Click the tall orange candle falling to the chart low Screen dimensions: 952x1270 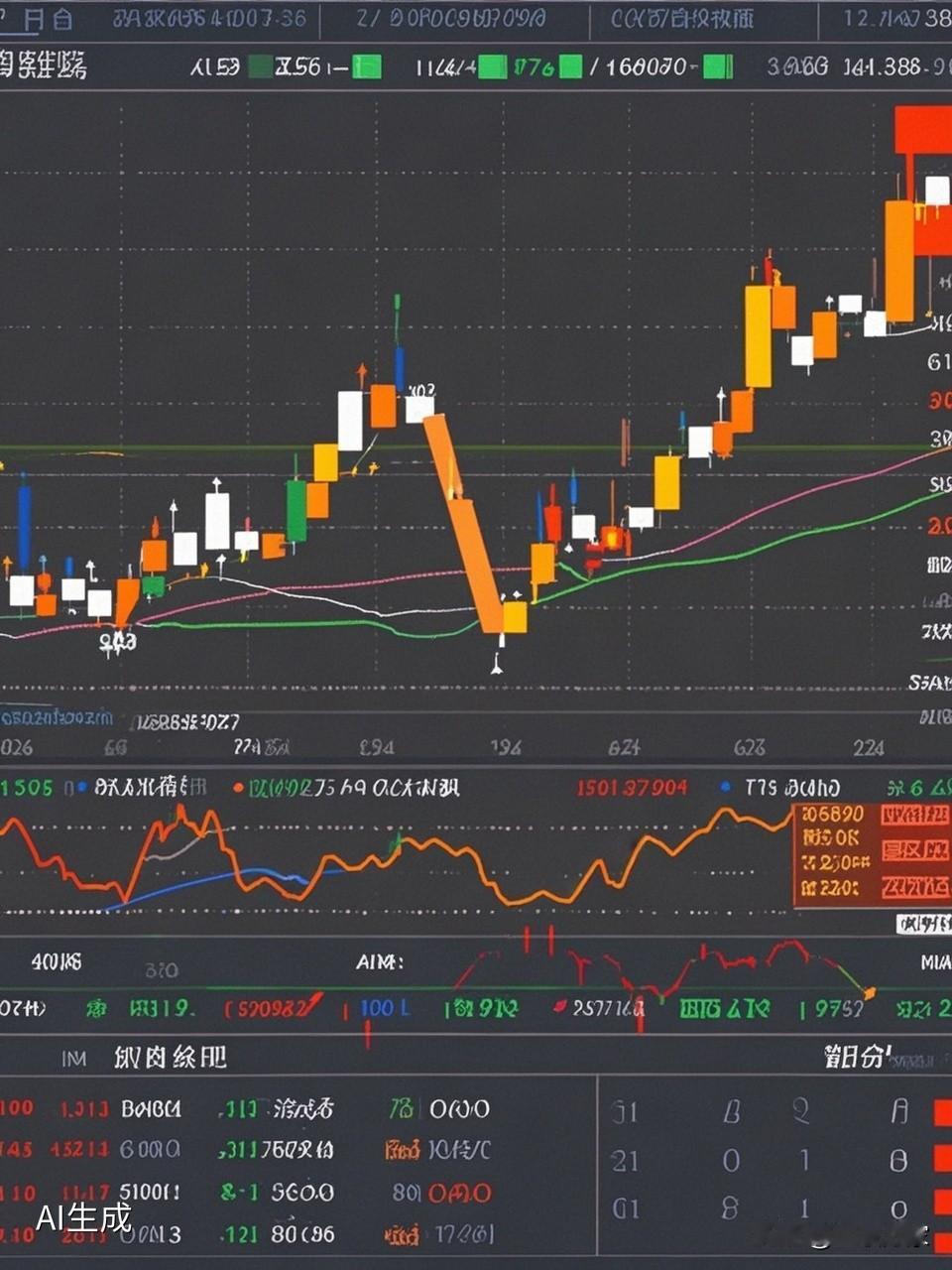tap(464, 524)
